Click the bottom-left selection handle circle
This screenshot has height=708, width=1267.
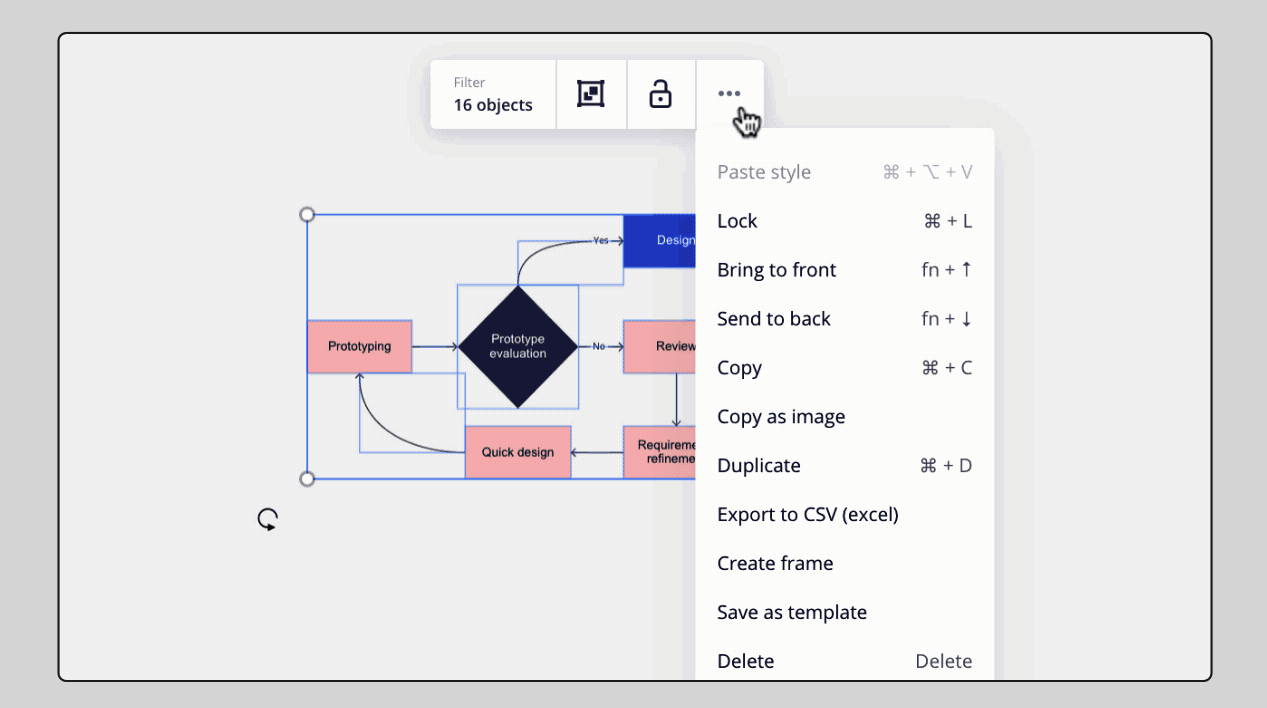(306, 479)
